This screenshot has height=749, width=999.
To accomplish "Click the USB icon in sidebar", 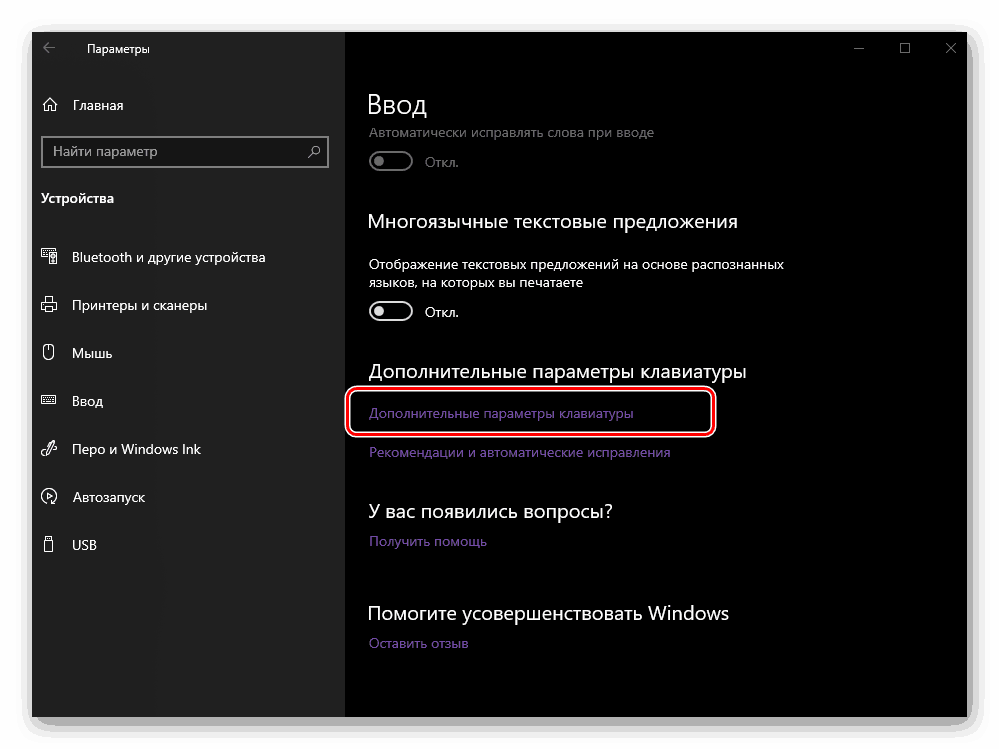I will [49, 545].
